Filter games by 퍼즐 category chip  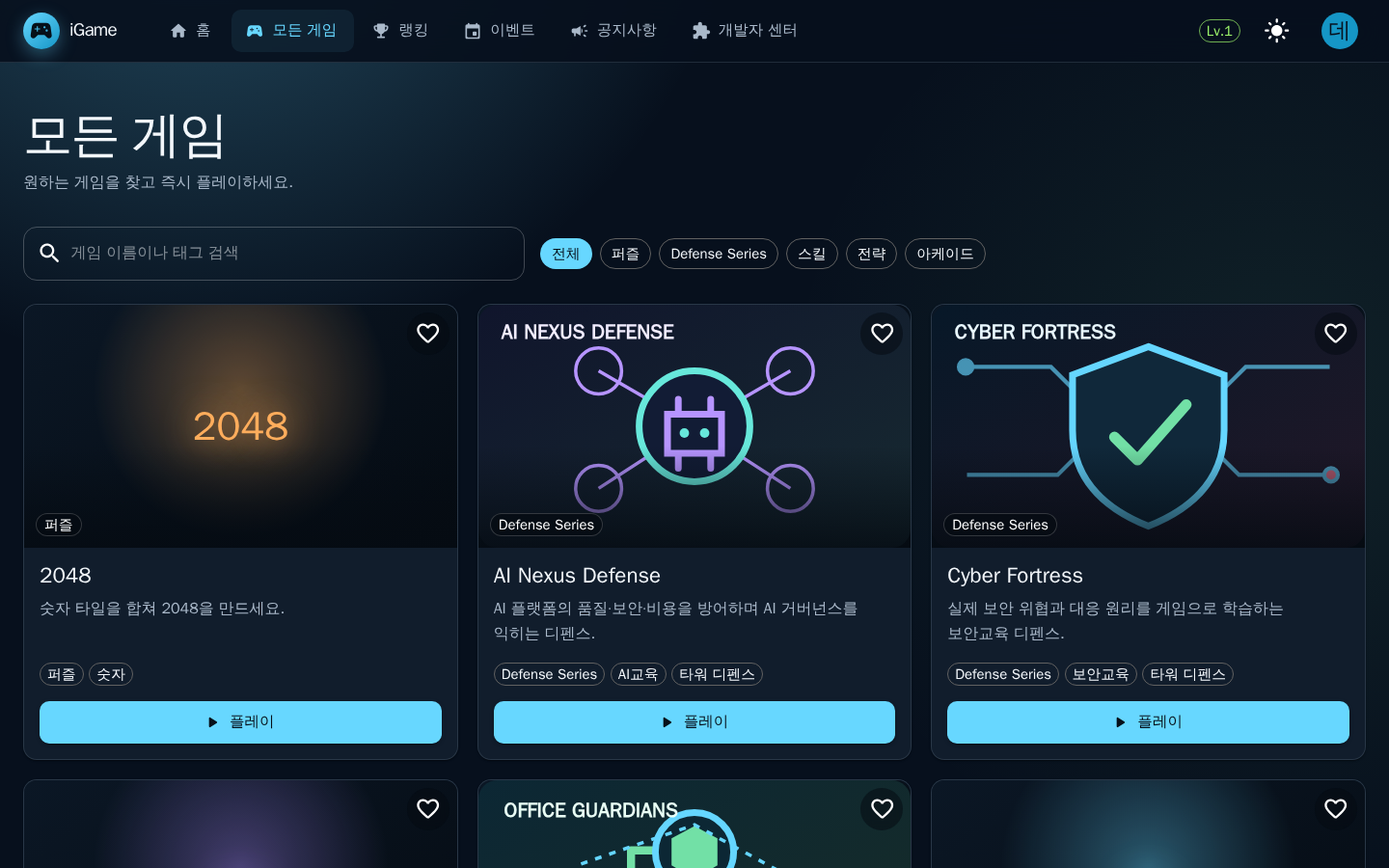click(x=626, y=254)
